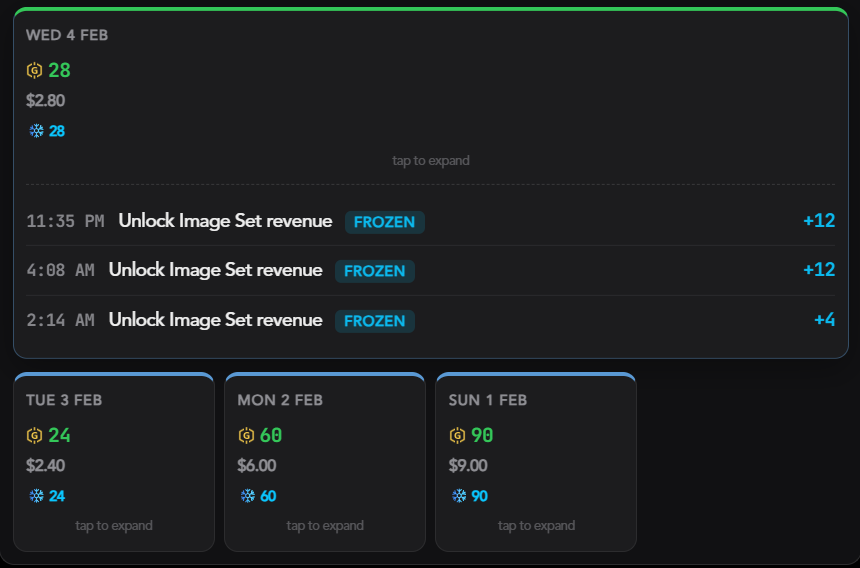The width and height of the screenshot is (860, 568).
Task: Open the 4:08 AM Unlock Image Set revenue entry
Action: [x=215, y=270]
